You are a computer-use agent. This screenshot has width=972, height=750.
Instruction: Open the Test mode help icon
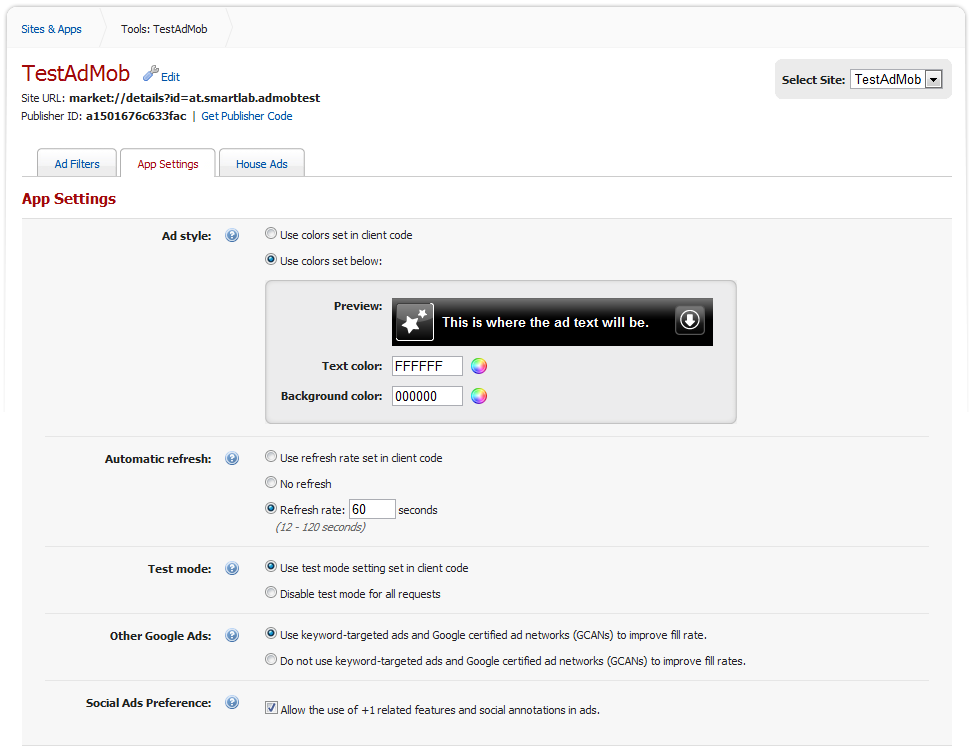232,568
